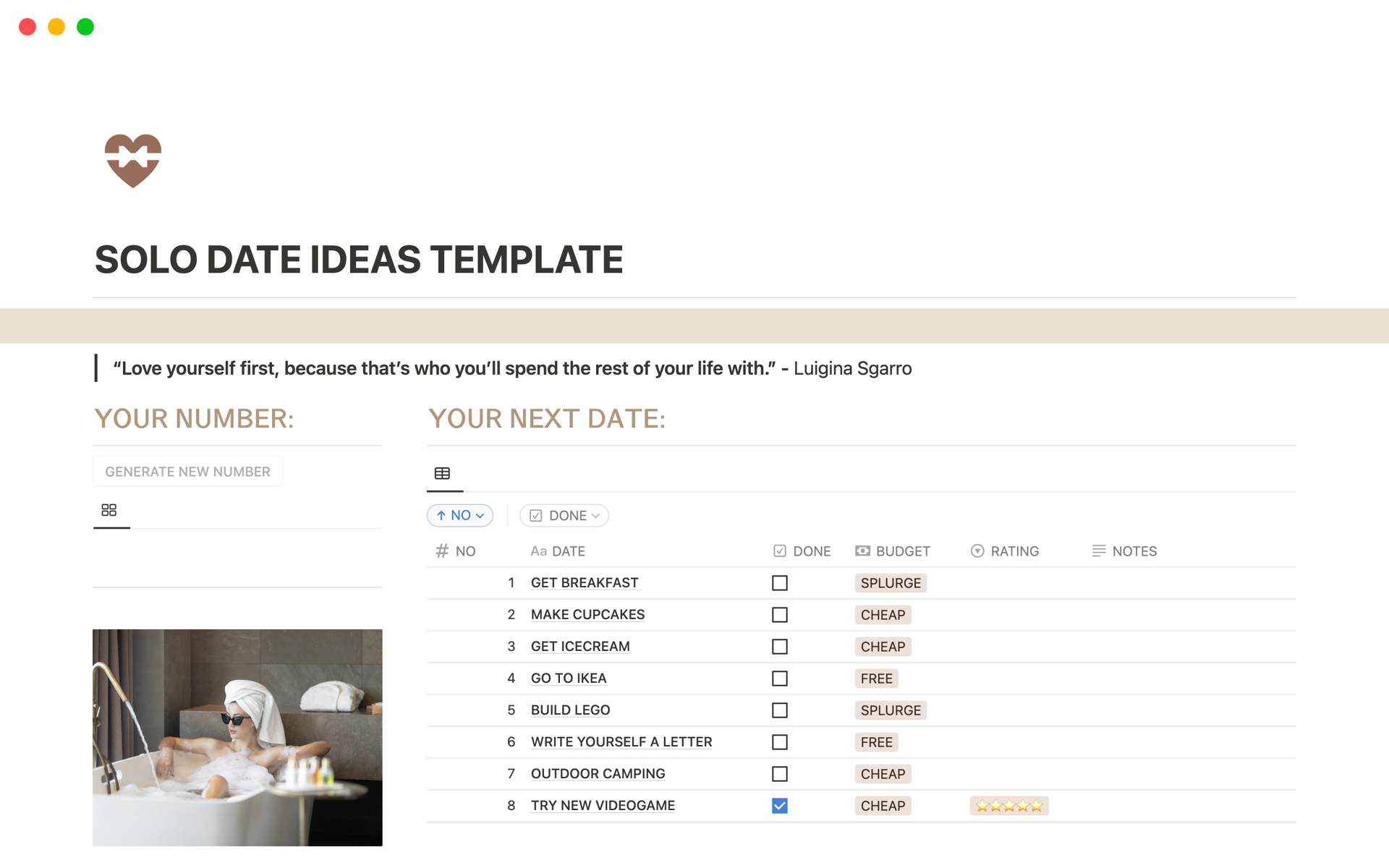Screen dimensions: 1389x868
Task: Click the clock icon in RATING column header
Action: (x=977, y=550)
